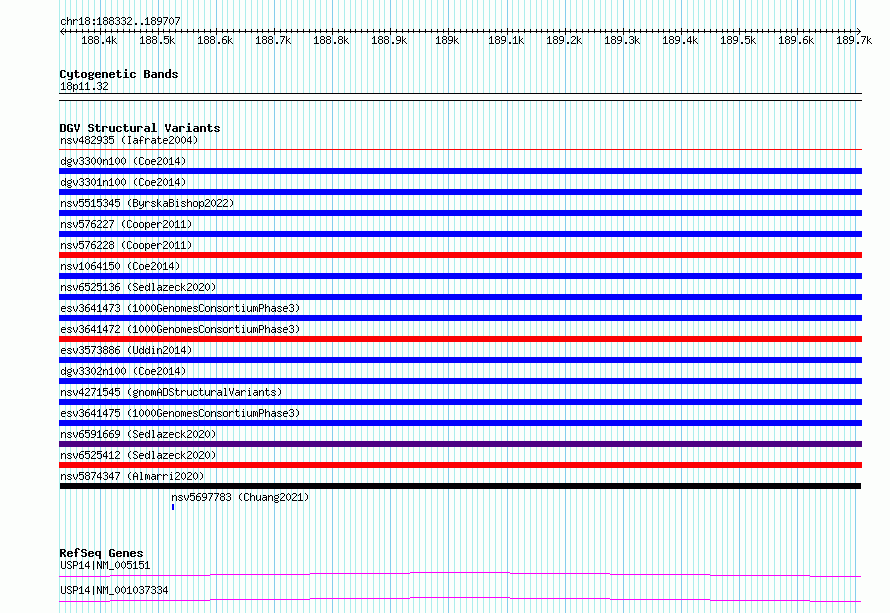Click the blue bar under nsv5515345
This screenshot has width=890, height=613.
click(460, 213)
